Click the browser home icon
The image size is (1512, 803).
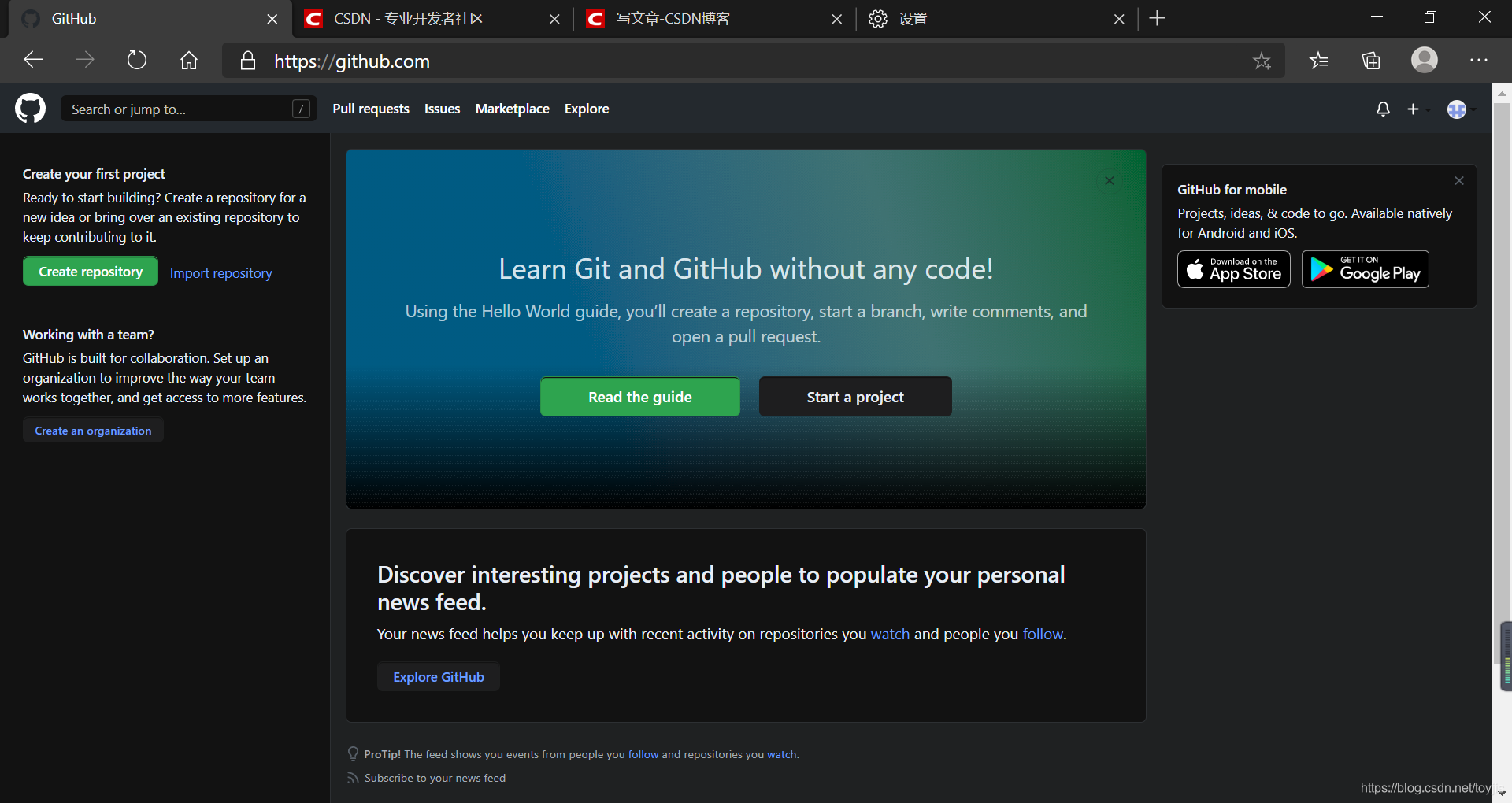pos(189,60)
